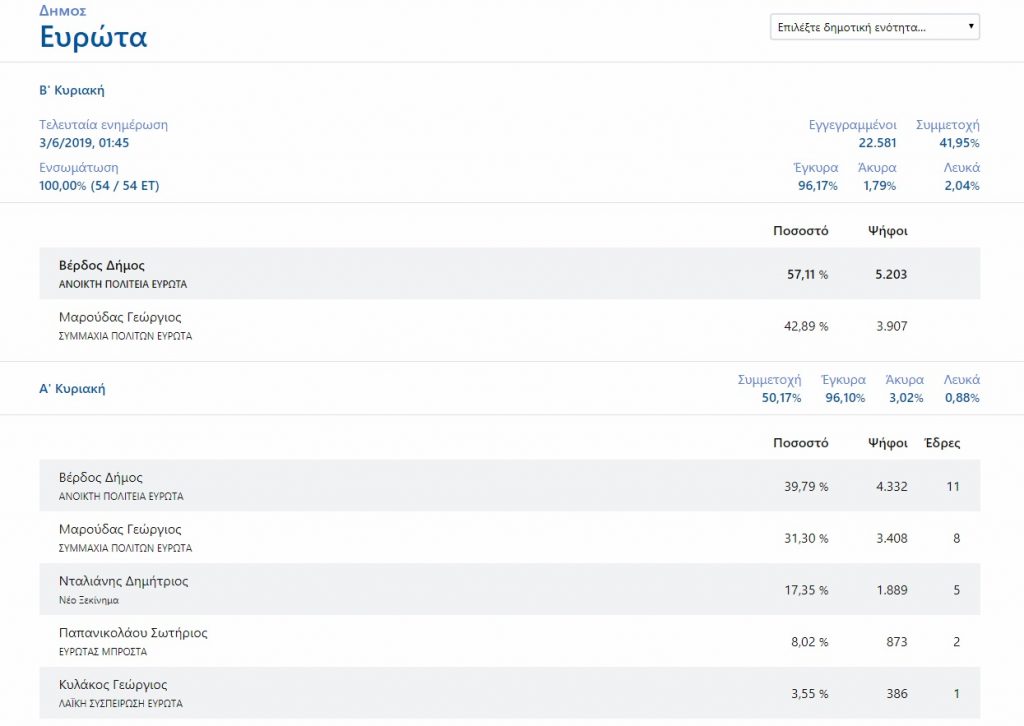1024x726 pixels.
Task: Click Βέρδος Δήμος in the second-round results
Action: coord(102,266)
